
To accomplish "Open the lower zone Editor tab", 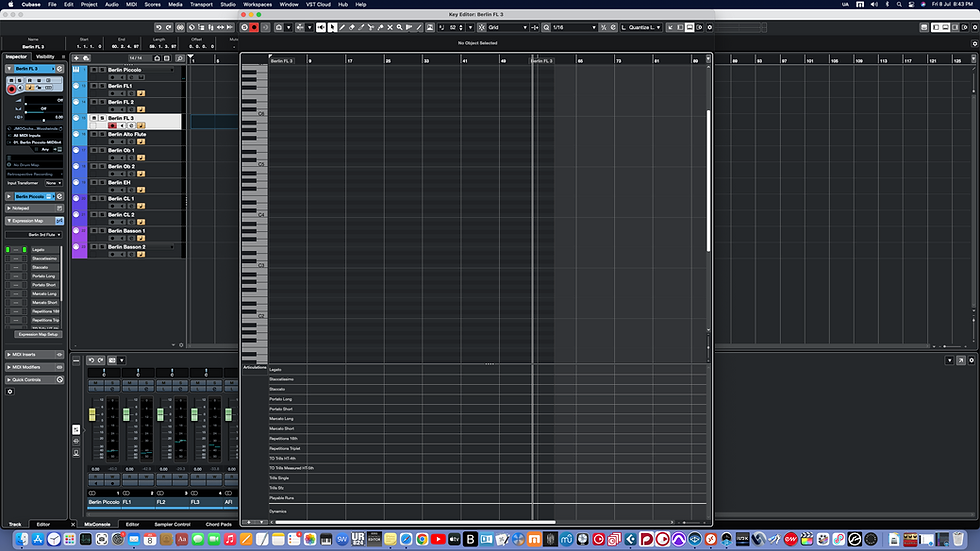I will tap(132, 524).
